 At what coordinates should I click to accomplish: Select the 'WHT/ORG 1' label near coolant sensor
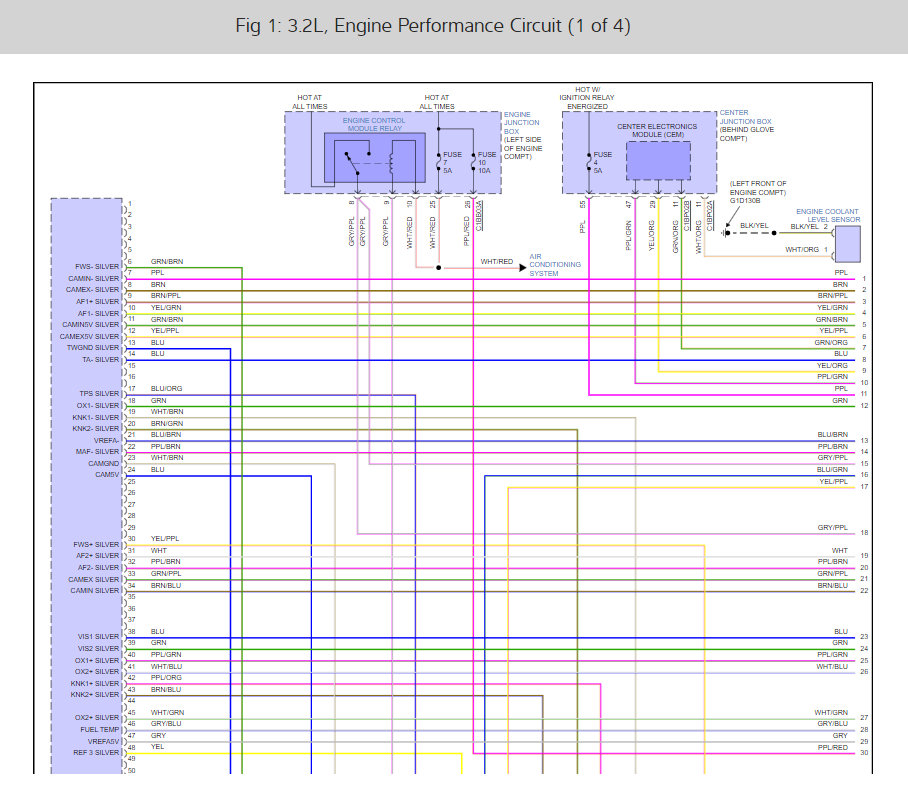(x=806, y=250)
